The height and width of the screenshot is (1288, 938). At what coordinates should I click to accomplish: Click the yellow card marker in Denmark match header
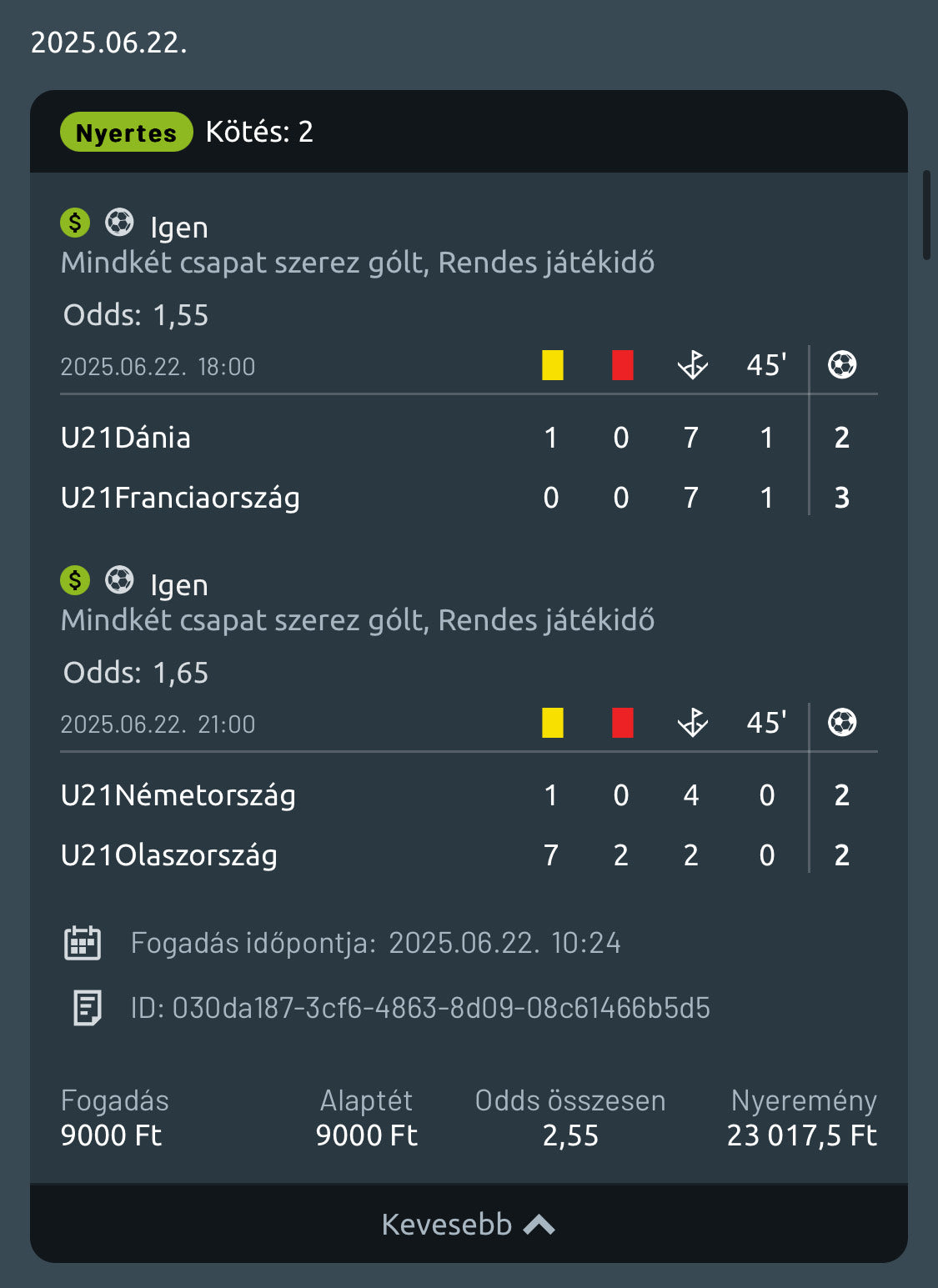click(x=552, y=365)
